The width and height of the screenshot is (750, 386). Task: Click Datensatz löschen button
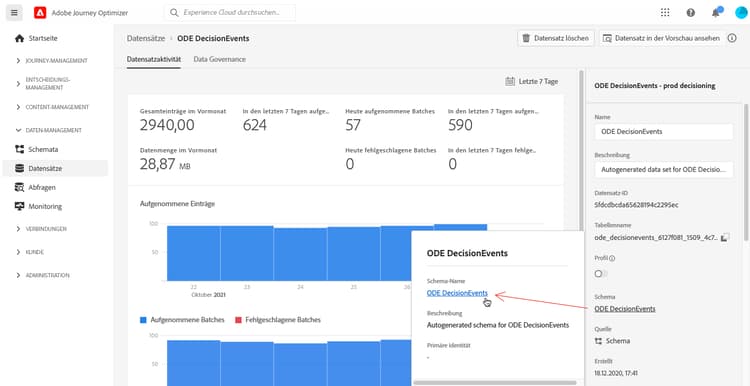tap(556, 38)
